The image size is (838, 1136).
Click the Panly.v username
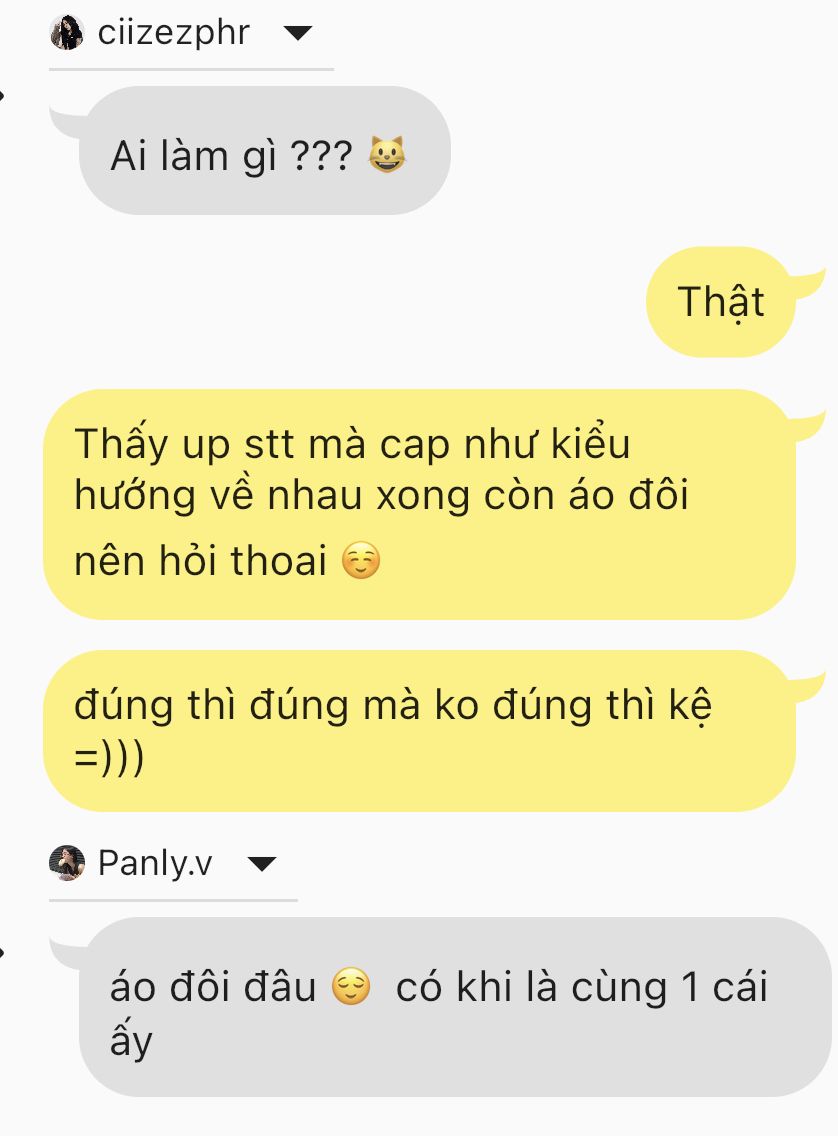point(155,863)
